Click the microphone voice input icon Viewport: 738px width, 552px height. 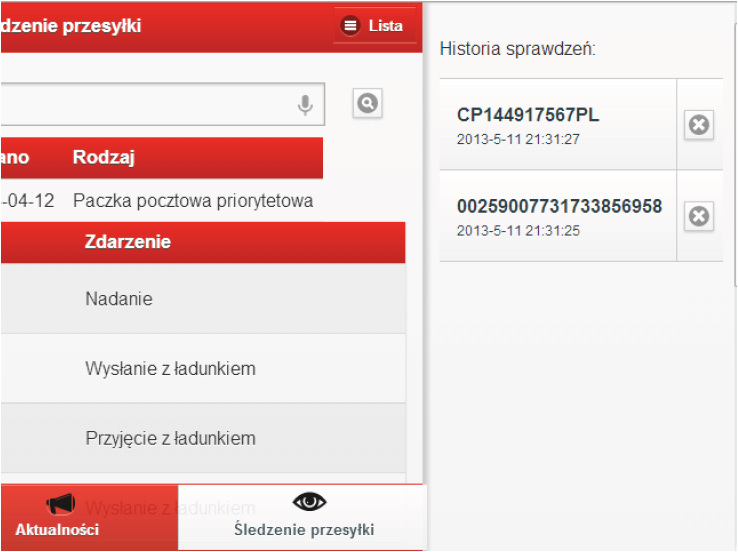point(305,105)
